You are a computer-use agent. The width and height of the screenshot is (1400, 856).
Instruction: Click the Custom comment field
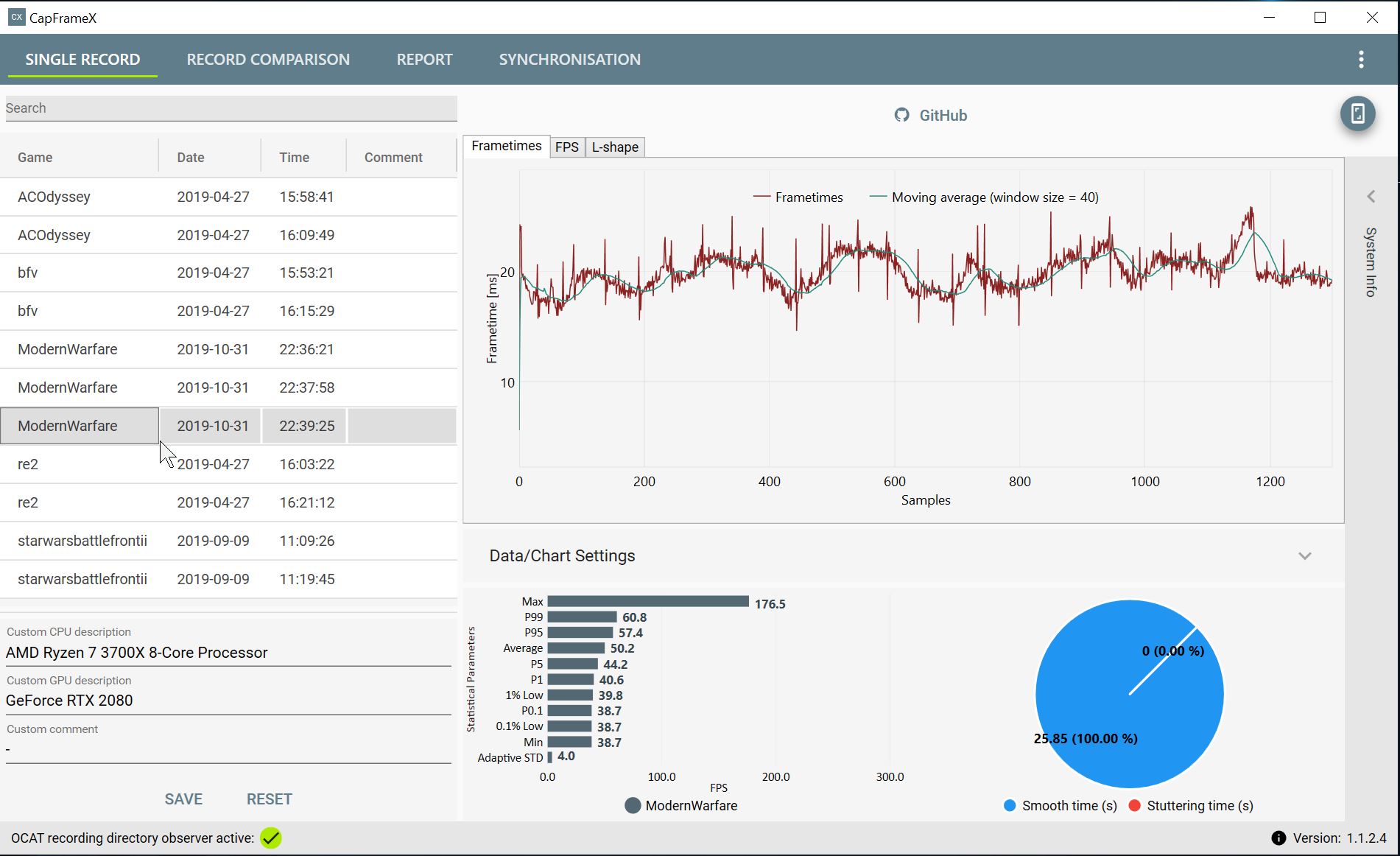click(x=228, y=749)
